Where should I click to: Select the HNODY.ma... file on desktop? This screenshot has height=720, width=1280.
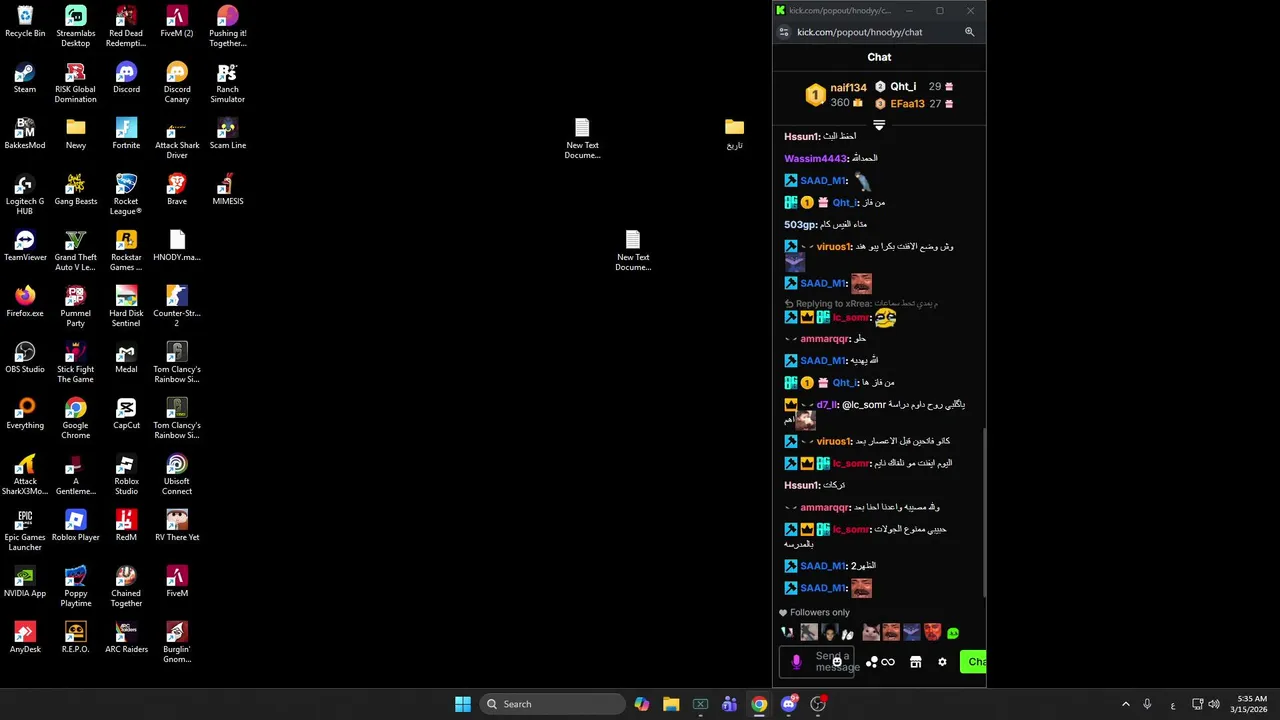(x=177, y=245)
